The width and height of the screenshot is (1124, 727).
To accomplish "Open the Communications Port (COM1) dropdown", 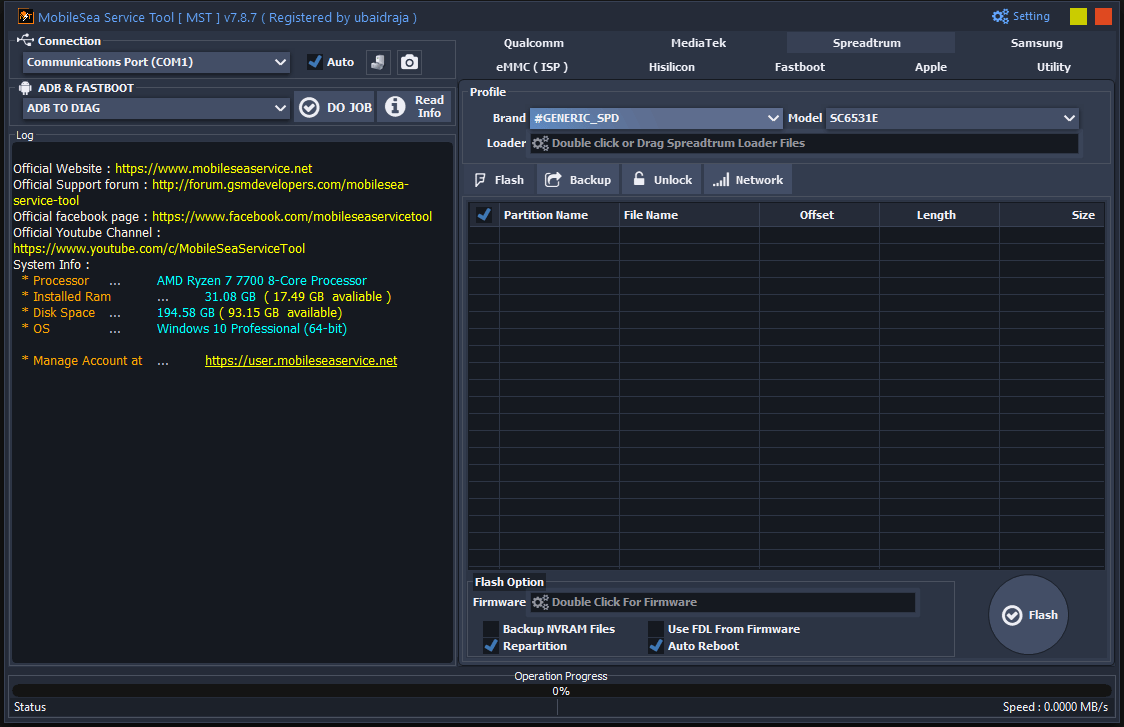I will coord(155,62).
